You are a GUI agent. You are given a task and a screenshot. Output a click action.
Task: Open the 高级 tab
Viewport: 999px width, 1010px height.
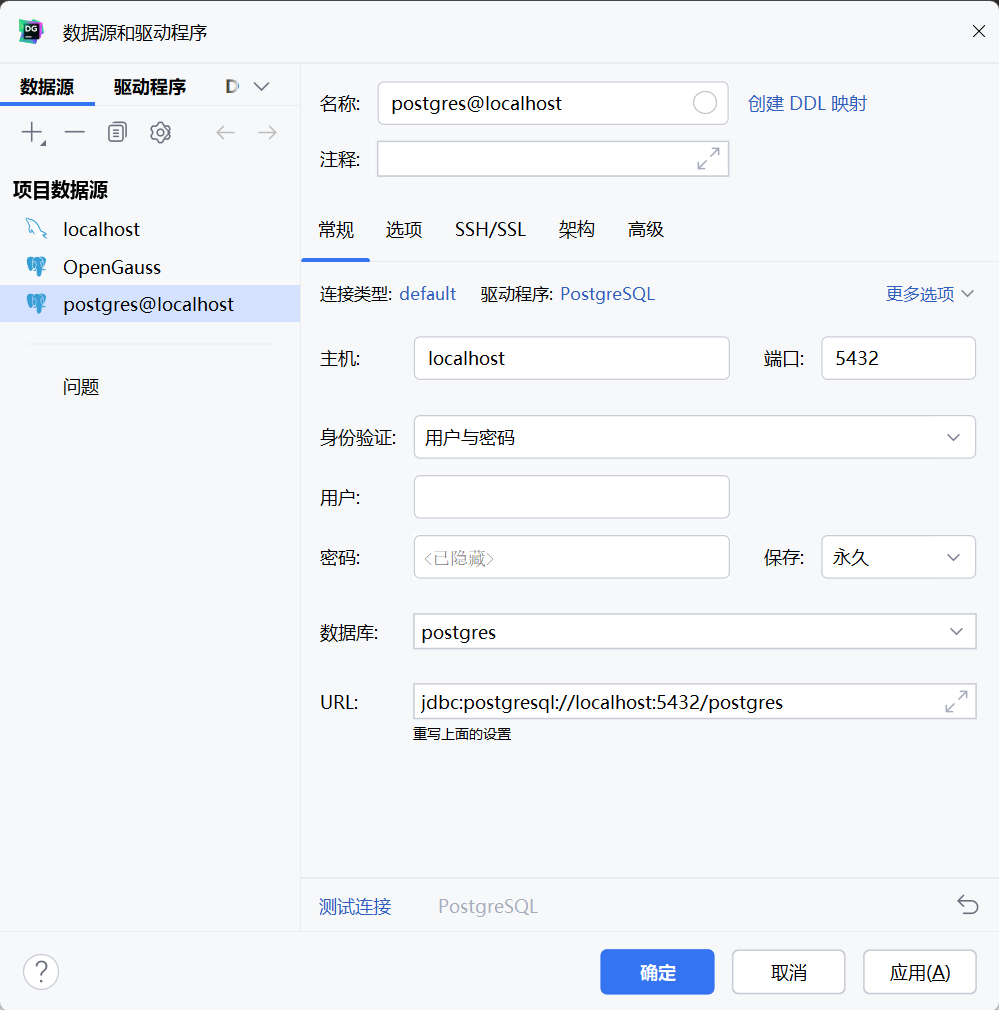pos(645,229)
